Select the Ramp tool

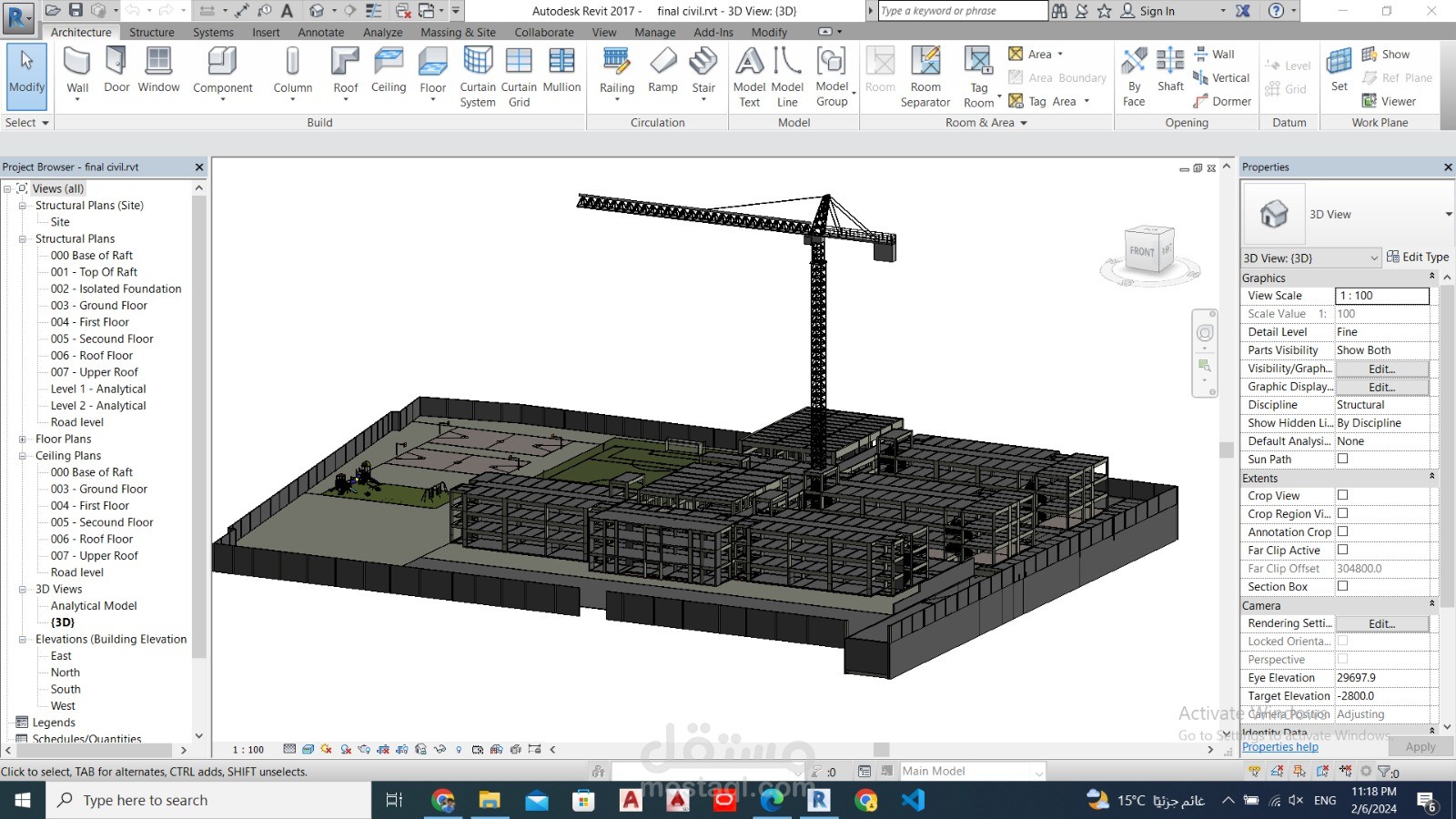(x=662, y=71)
